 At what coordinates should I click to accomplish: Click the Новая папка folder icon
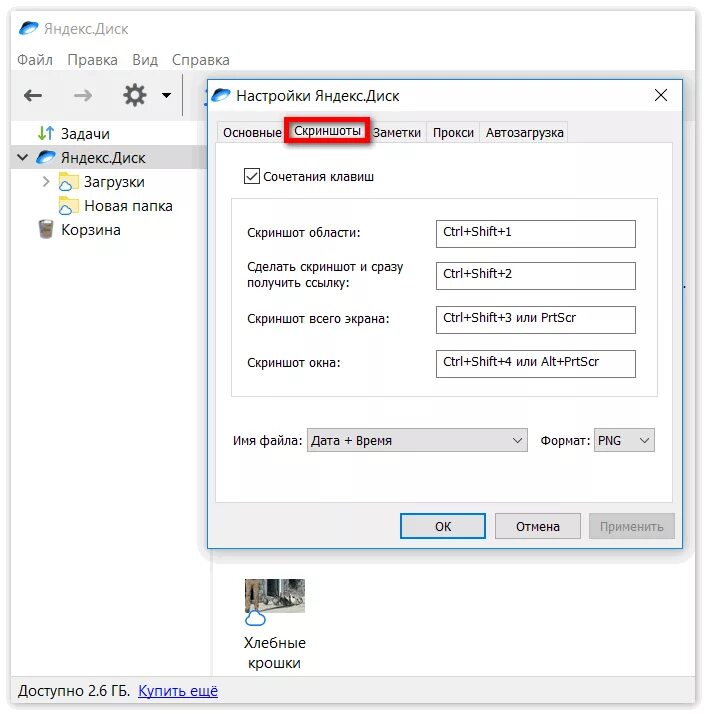point(68,205)
